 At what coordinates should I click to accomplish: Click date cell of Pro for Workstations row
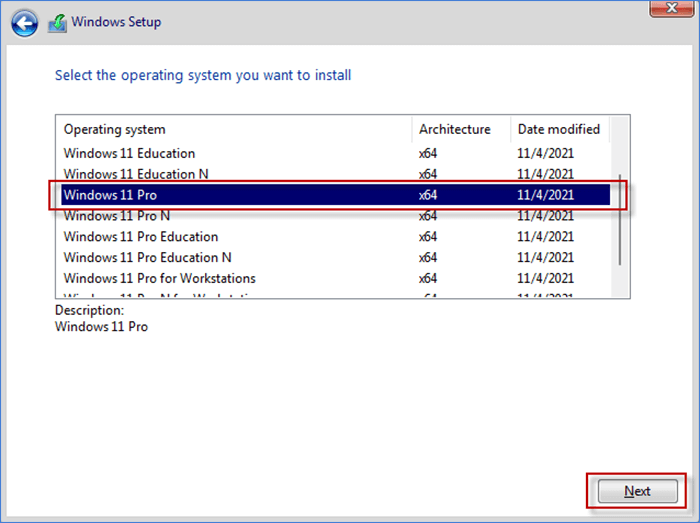tap(545, 279)
